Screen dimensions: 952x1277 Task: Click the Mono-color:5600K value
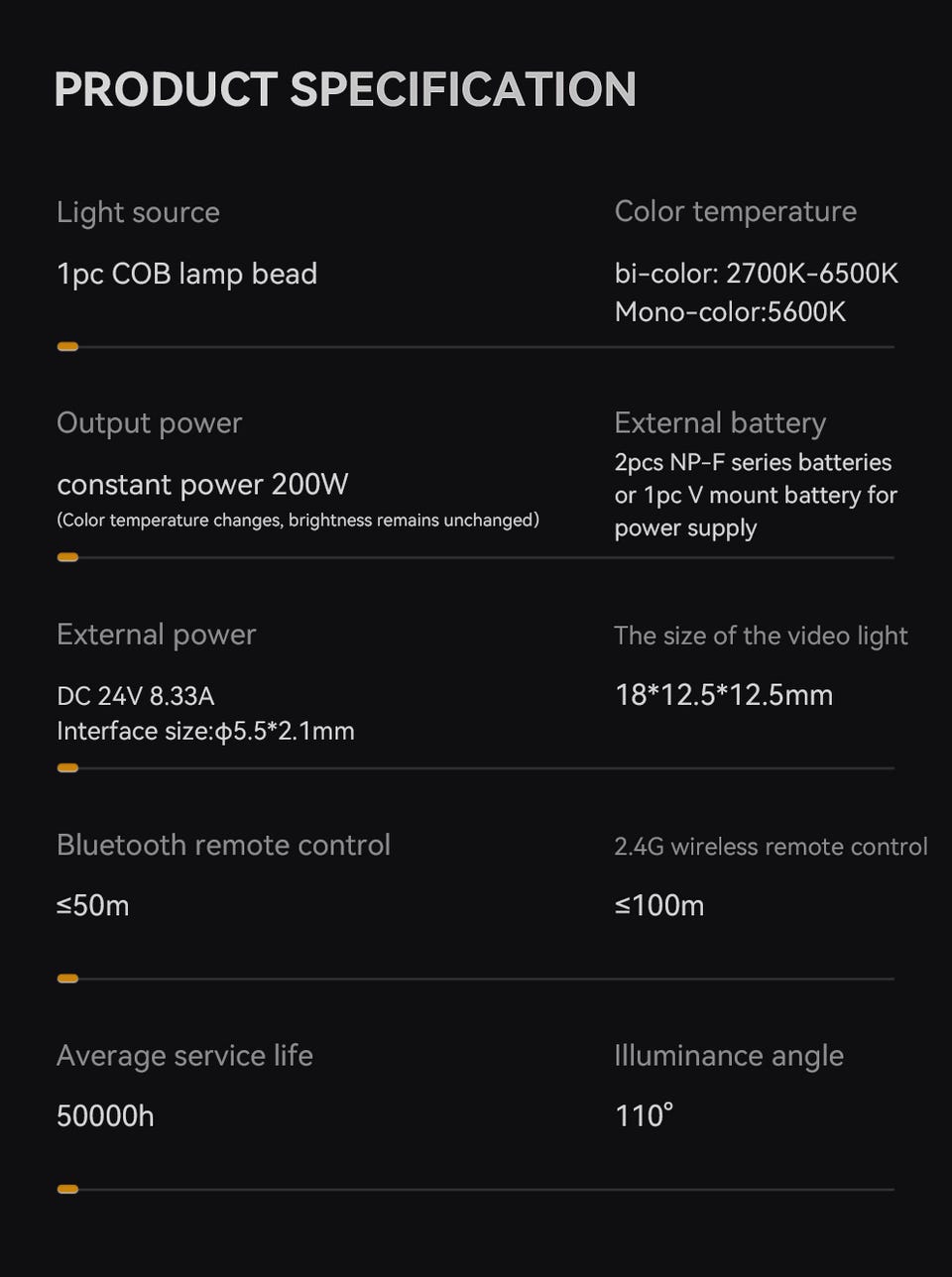(x=730, y=312)
